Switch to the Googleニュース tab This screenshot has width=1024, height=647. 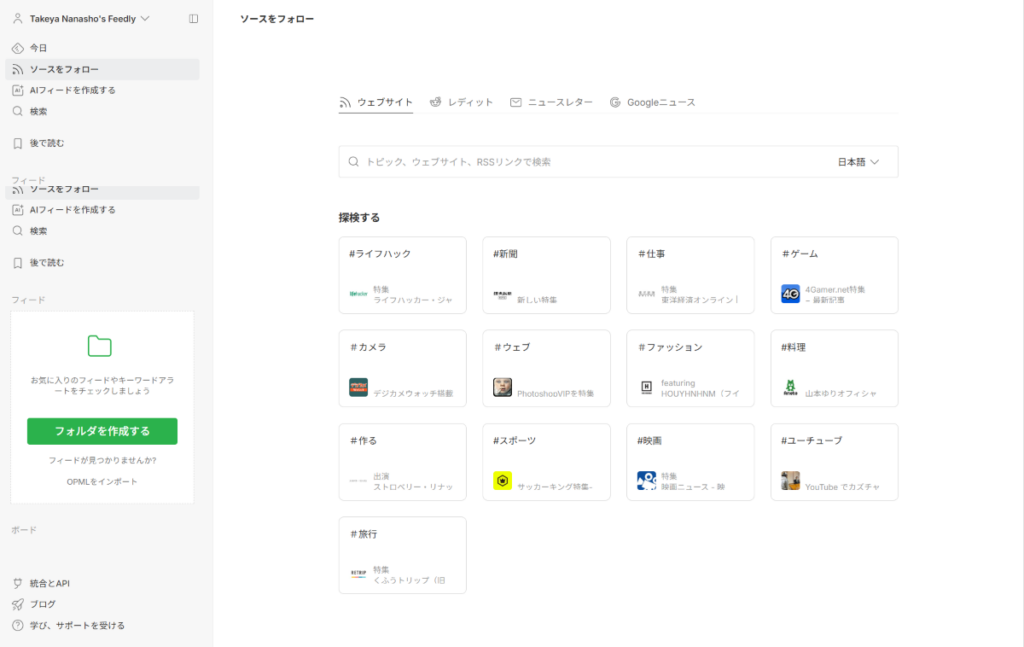pyautogui.click(x=652, y=101)
